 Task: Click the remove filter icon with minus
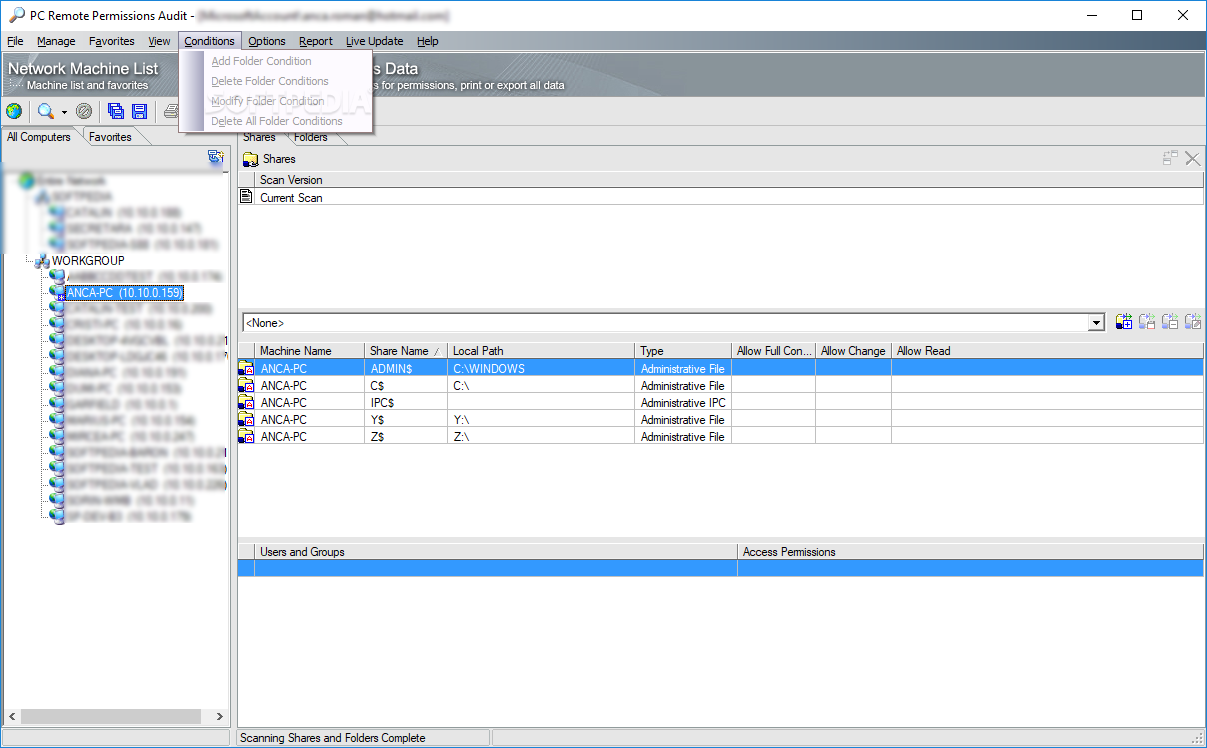pyautogui.click(x=1170, y=322)
